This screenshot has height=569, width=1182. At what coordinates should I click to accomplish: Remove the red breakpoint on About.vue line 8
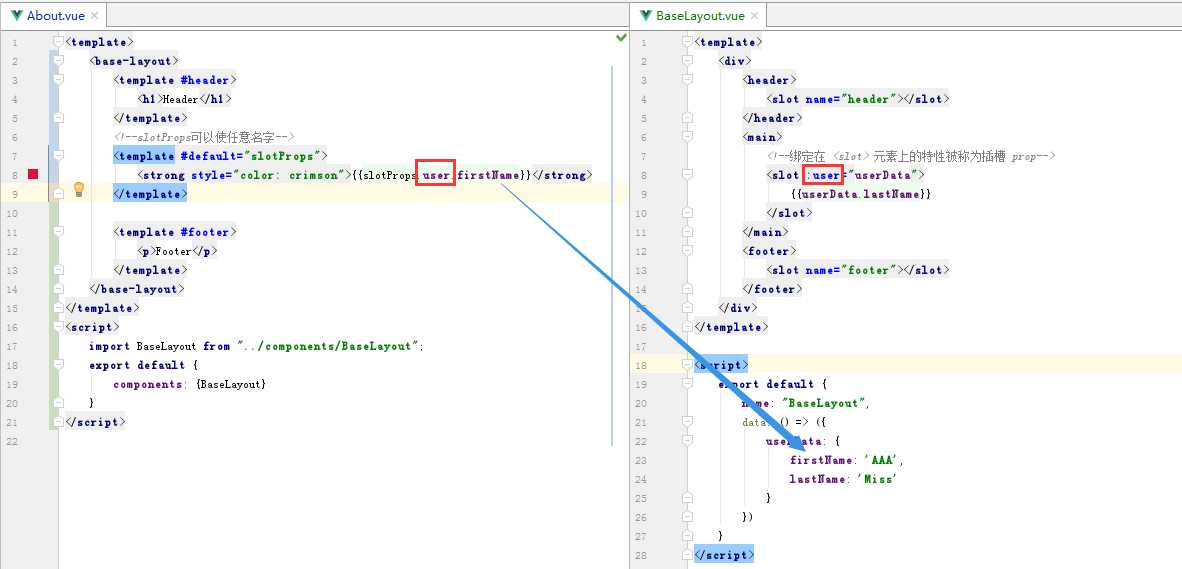tap(33, 174)
